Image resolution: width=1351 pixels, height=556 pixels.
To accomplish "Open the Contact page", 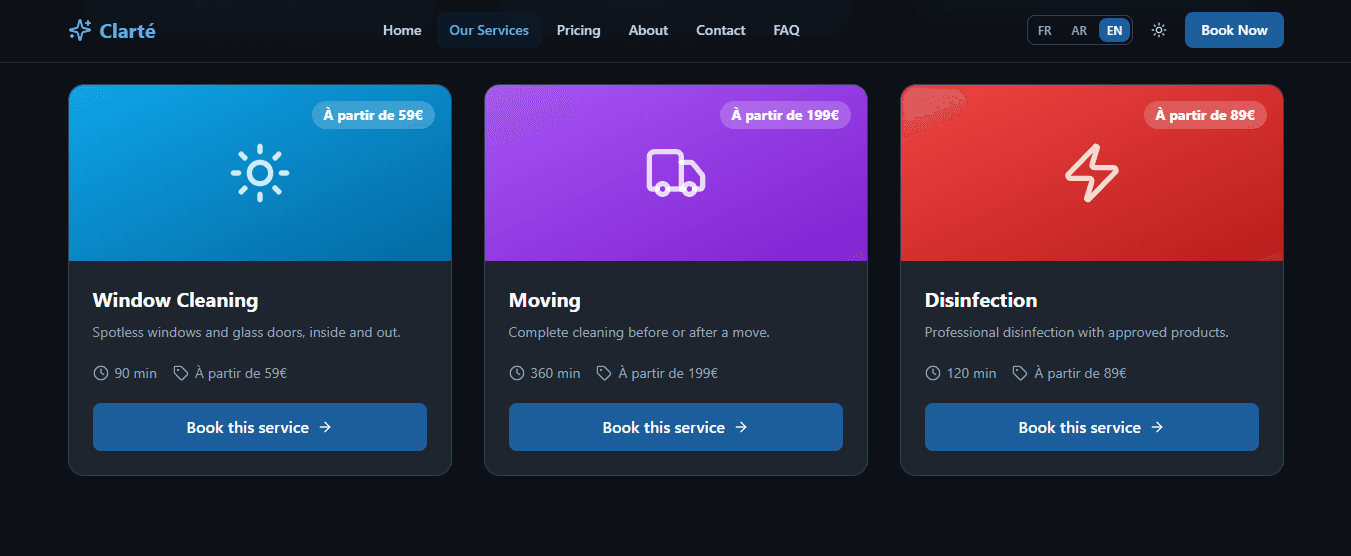I will pos(721,30).
